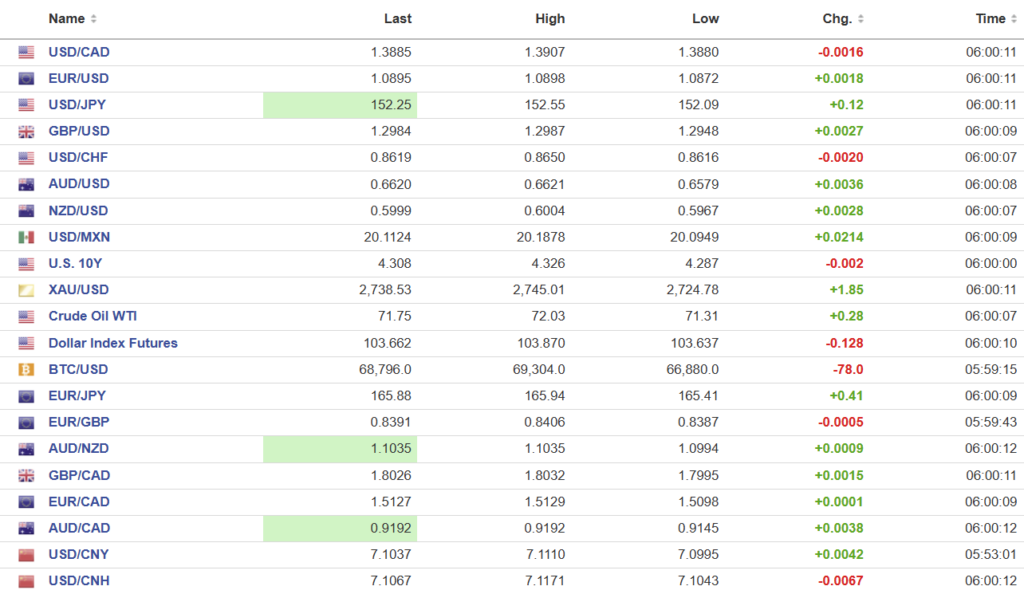Click the China flag icon beside USD/CNY
The image size is (1024, 590).
[26, 555]
